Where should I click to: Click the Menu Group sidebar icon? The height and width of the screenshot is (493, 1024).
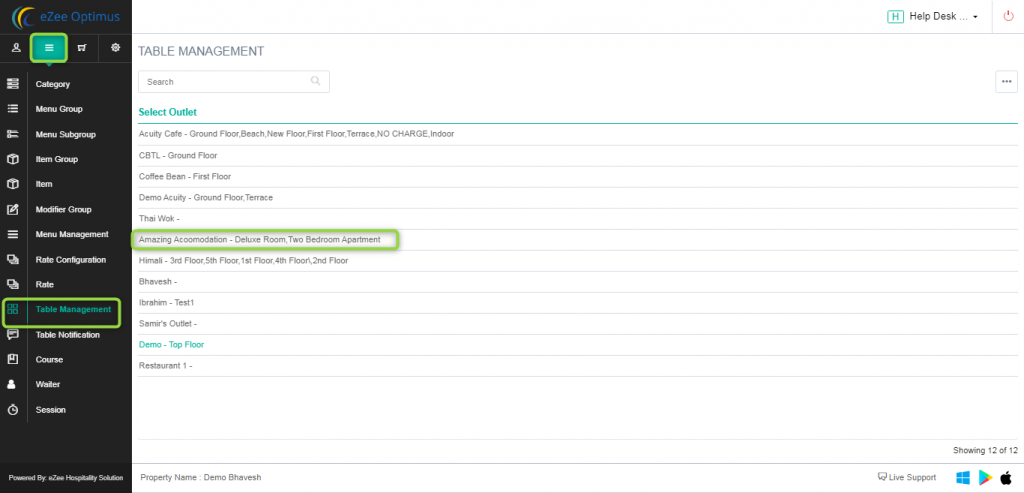(x=12, y=109)
